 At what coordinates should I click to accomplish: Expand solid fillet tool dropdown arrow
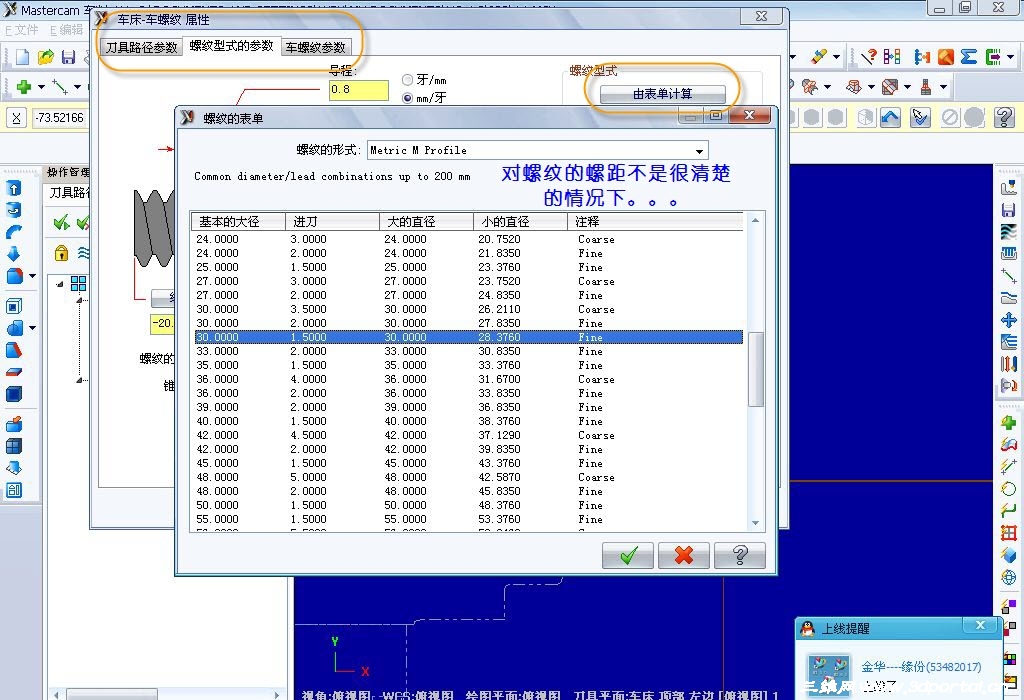[x=32, y=276]
